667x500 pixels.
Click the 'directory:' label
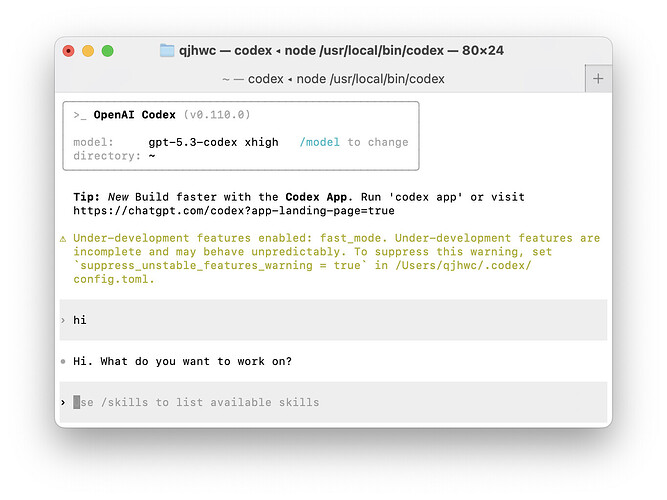pos(107,156)
